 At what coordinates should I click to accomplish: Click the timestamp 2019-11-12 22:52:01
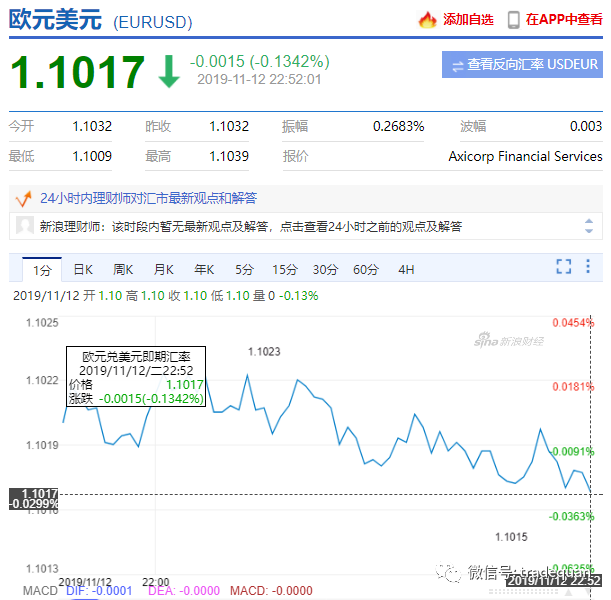pyautogui.click(x=259, y=79)
